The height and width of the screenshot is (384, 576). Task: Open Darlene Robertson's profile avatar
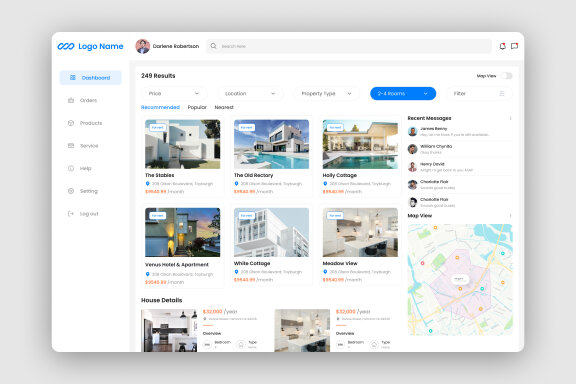[143, 46]
